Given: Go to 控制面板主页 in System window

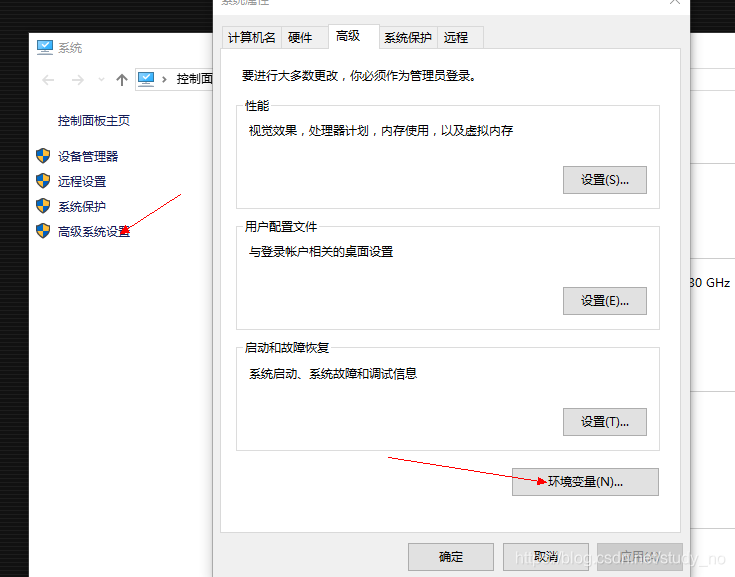Looking at the screenshot, I should (94, 120).
